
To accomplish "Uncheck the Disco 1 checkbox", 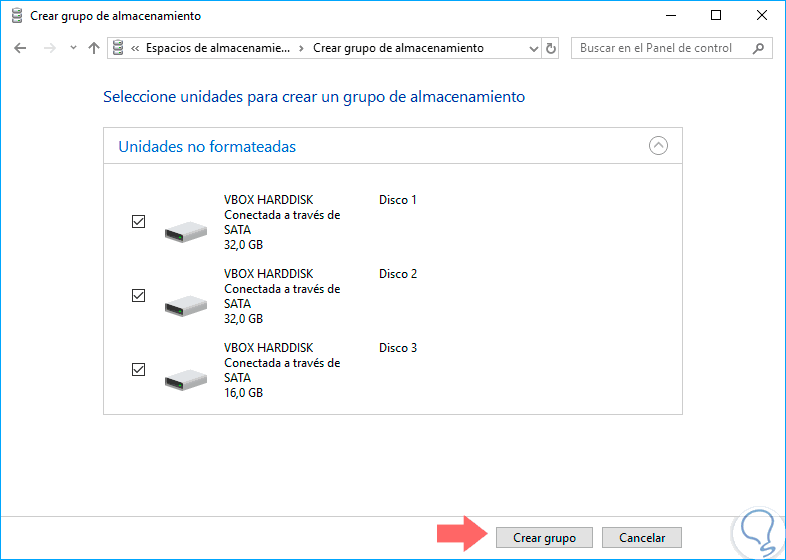I will (139, 222).
